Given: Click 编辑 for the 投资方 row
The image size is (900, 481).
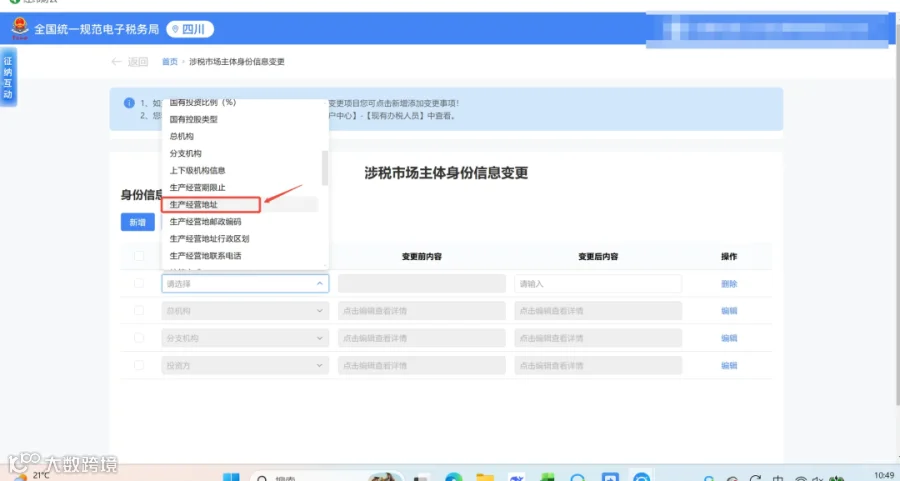Looking at the screenshot, I should click(729, 365).
